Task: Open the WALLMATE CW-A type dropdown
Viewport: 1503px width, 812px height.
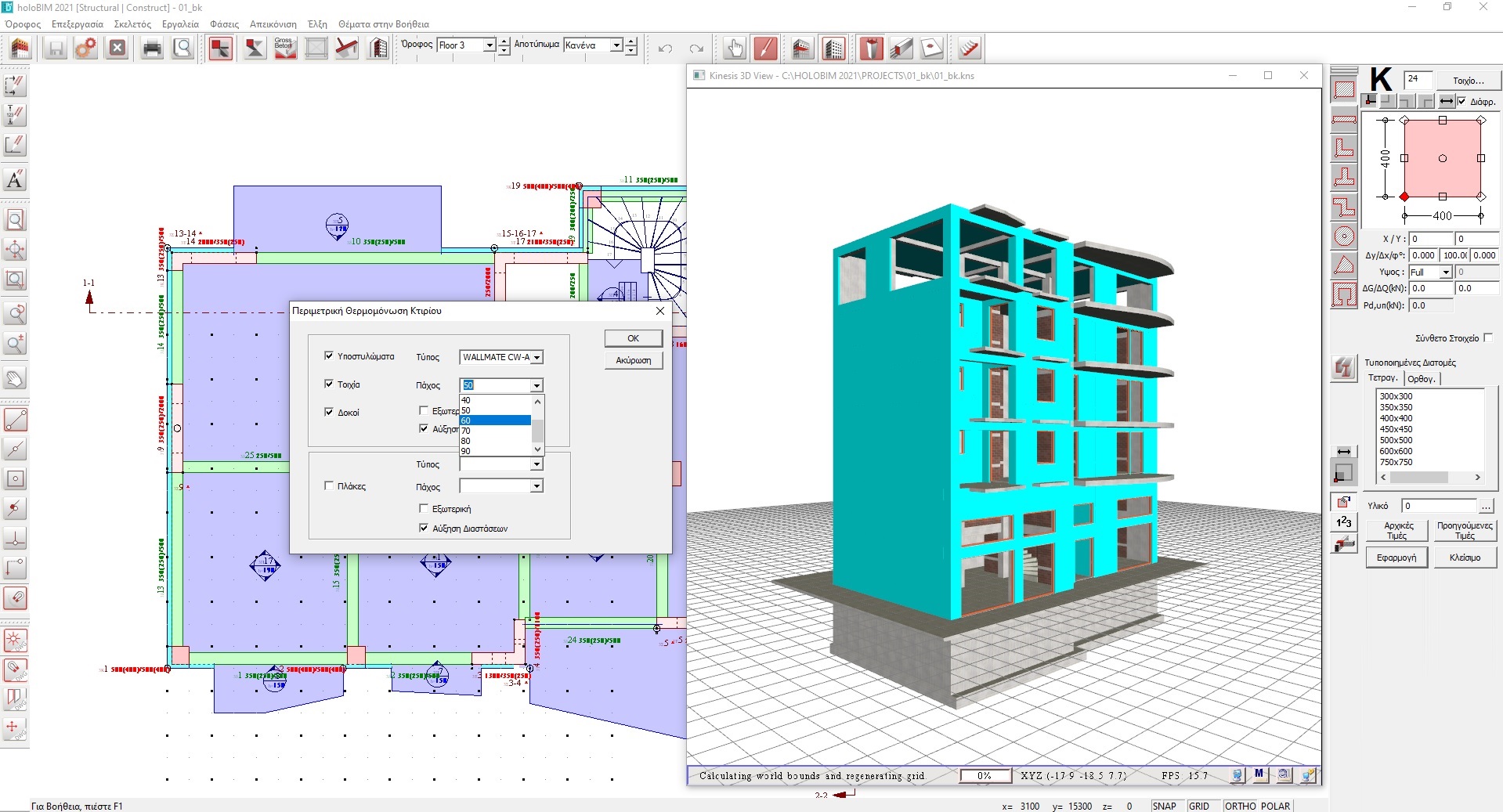Action: (501, 357)
